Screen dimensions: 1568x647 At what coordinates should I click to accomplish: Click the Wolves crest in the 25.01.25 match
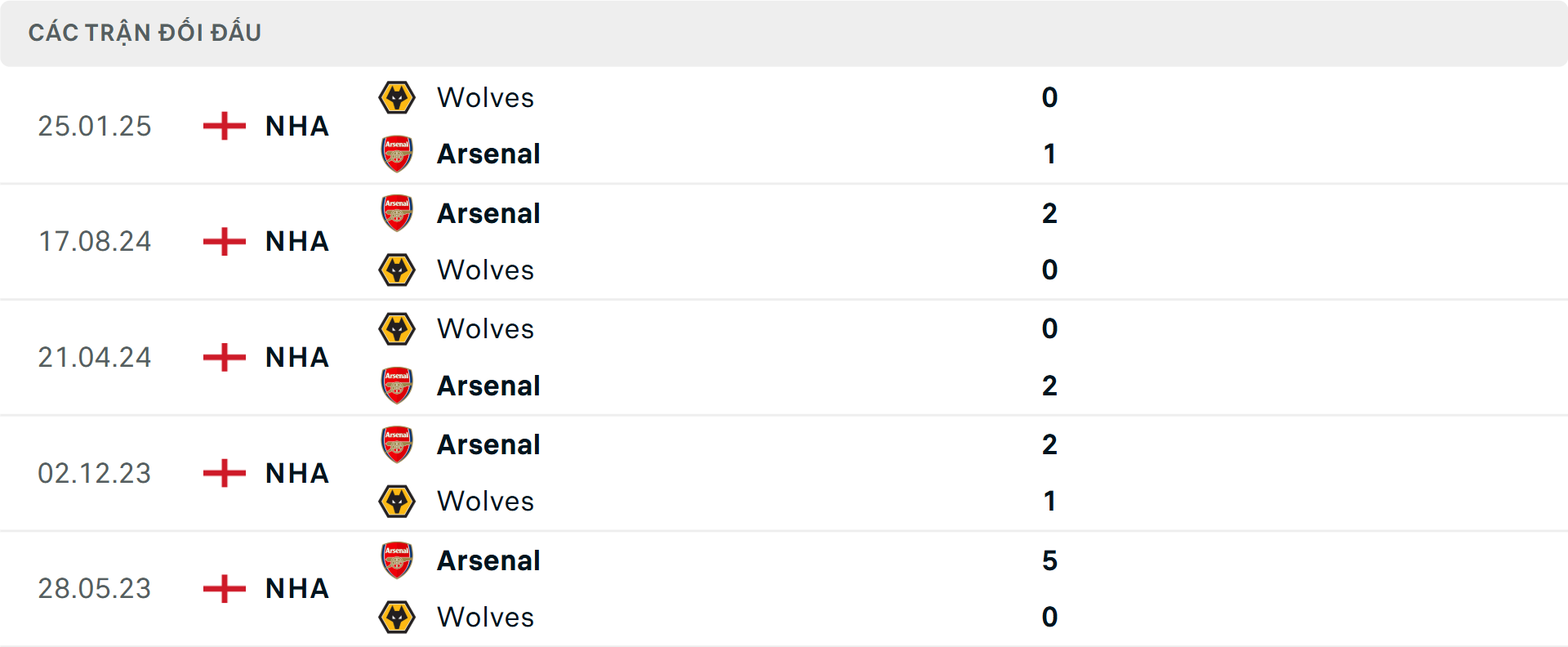click(x=396, y=97)
